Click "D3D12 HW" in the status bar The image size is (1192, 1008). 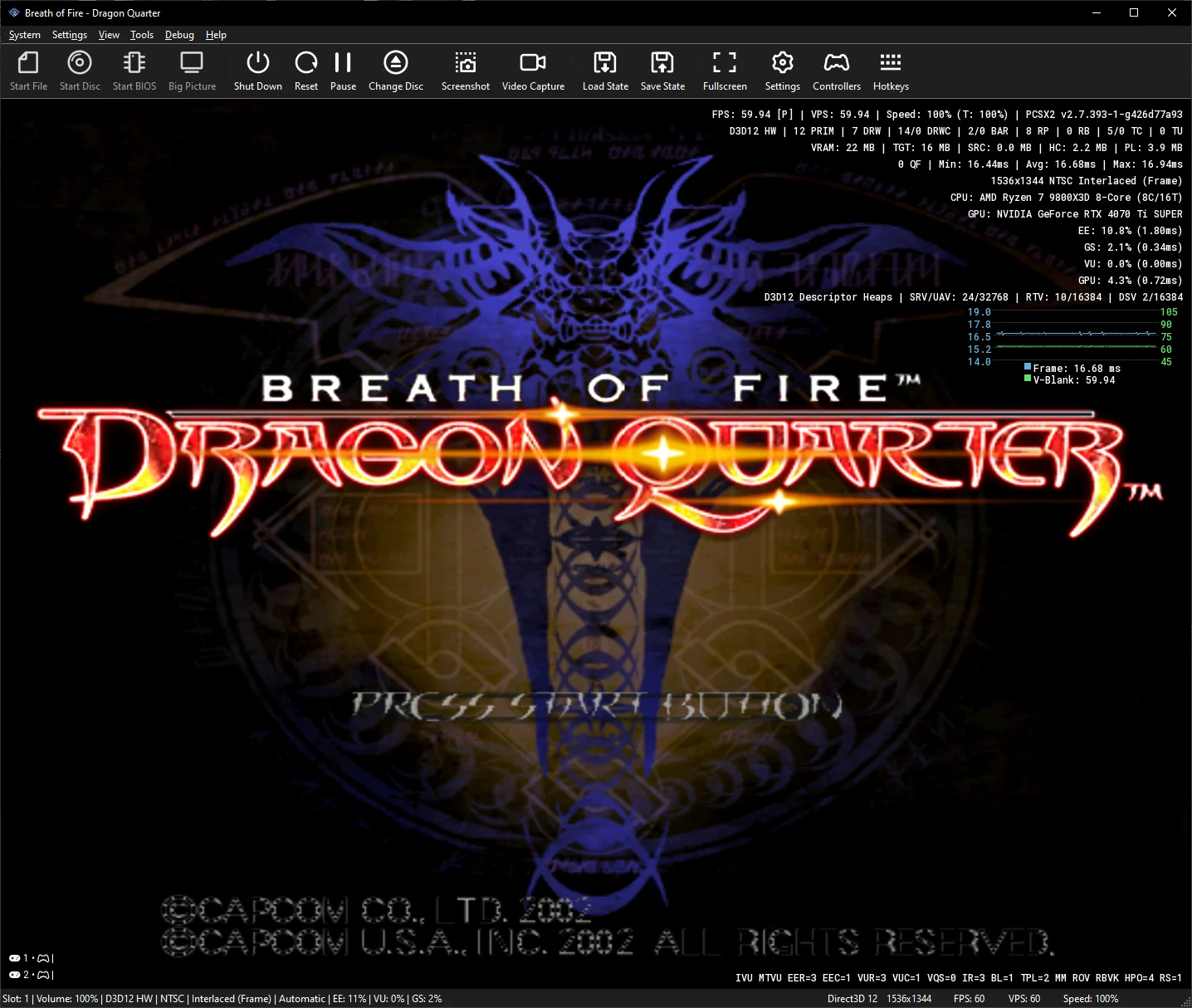click(129, 999)
